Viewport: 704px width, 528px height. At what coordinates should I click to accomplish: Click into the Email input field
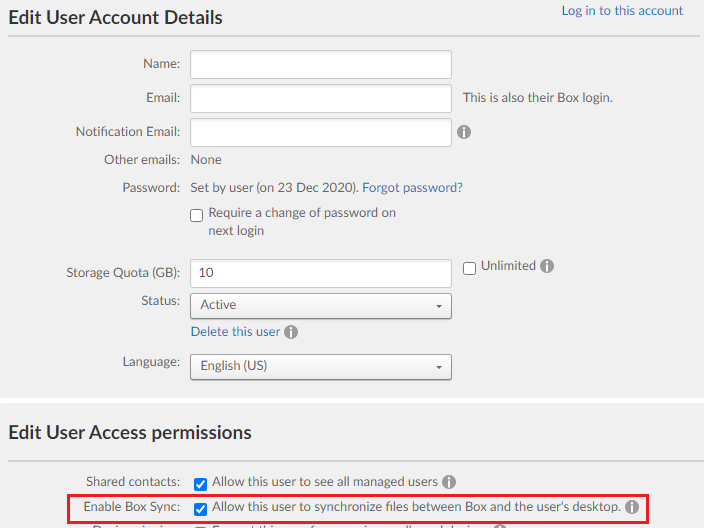pyautogui.click(x=320, y=98)
